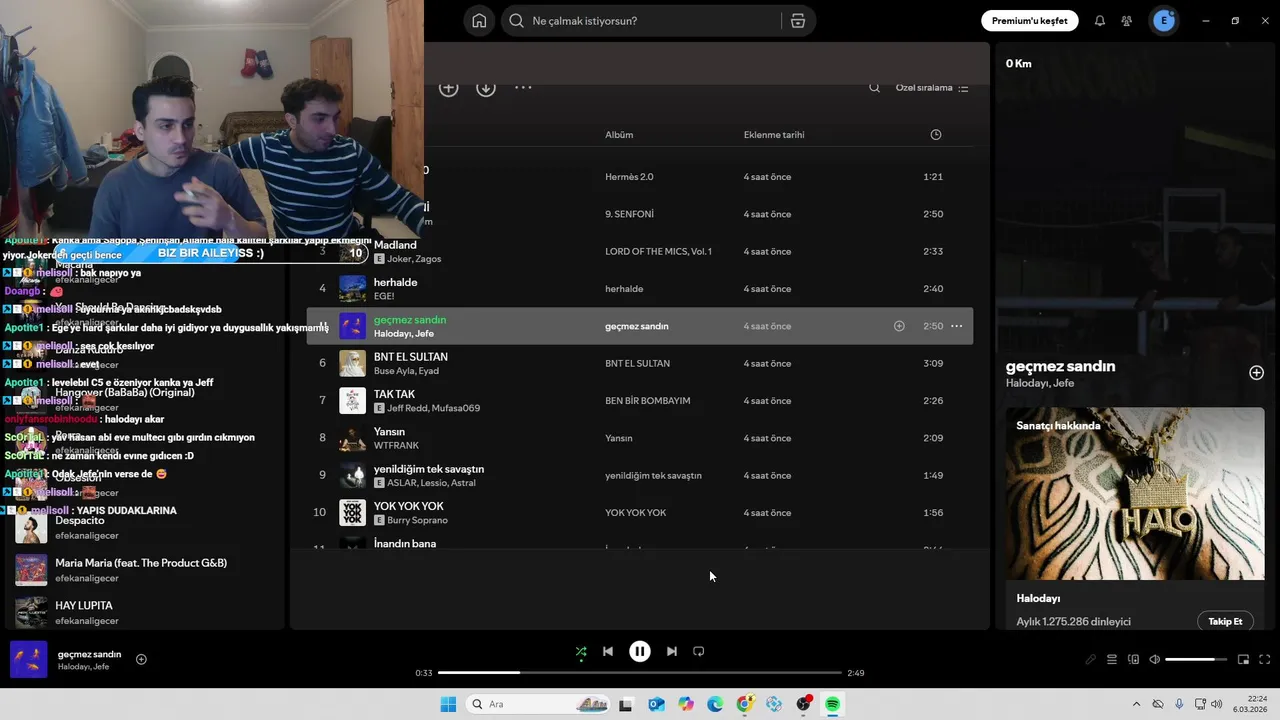
Task: Click the TAK TAK cover thumbnail
Action: pyautogui.click(x=352, y=401)
